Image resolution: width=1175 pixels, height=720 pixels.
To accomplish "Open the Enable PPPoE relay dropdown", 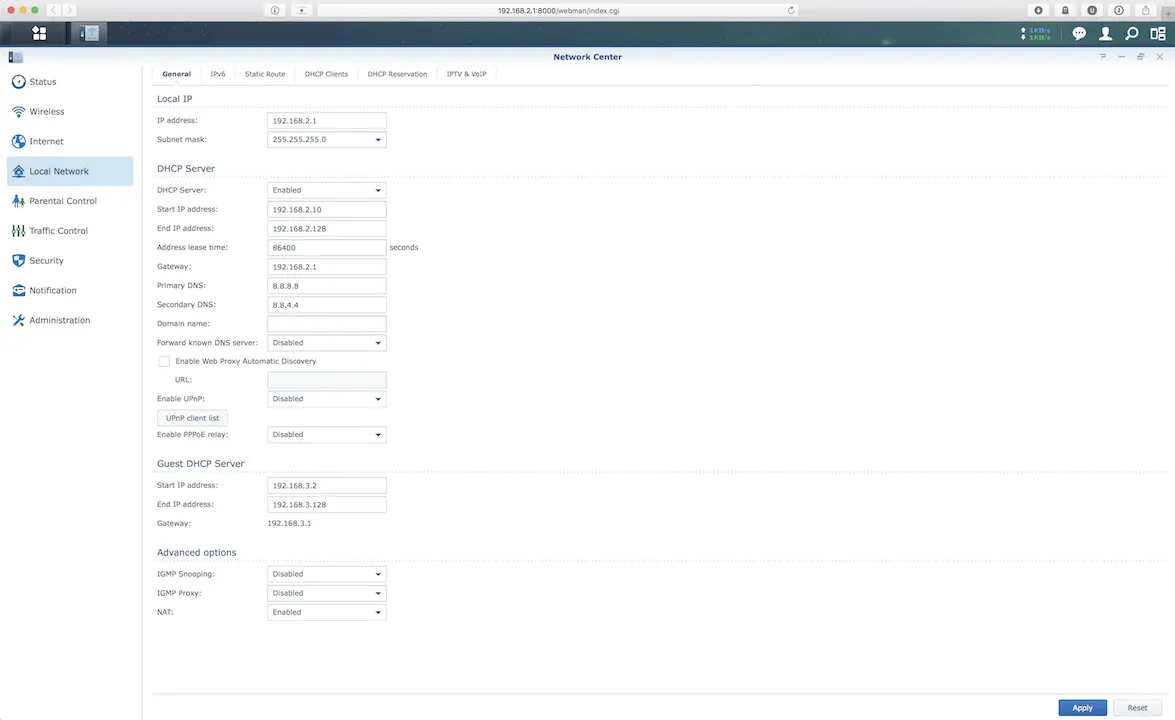I will pos(327,435).
